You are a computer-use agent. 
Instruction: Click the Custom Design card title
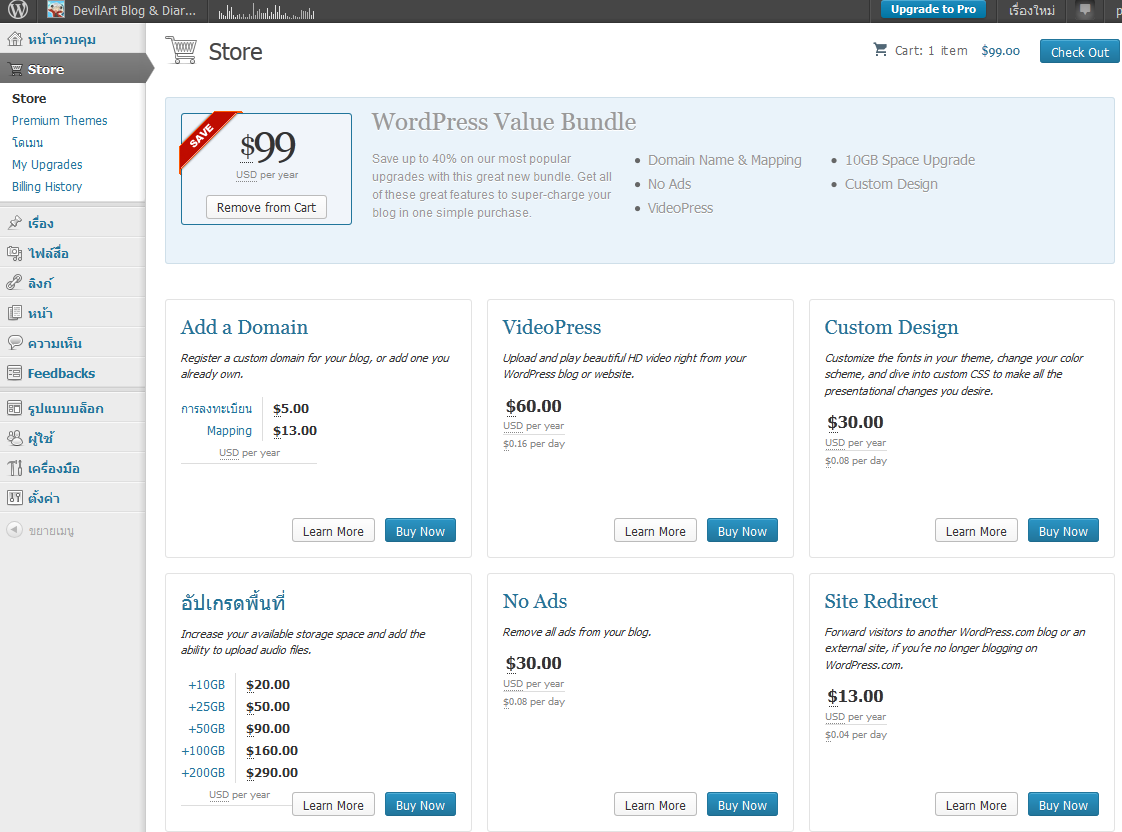pyautogui.click(x=891, y=327)
